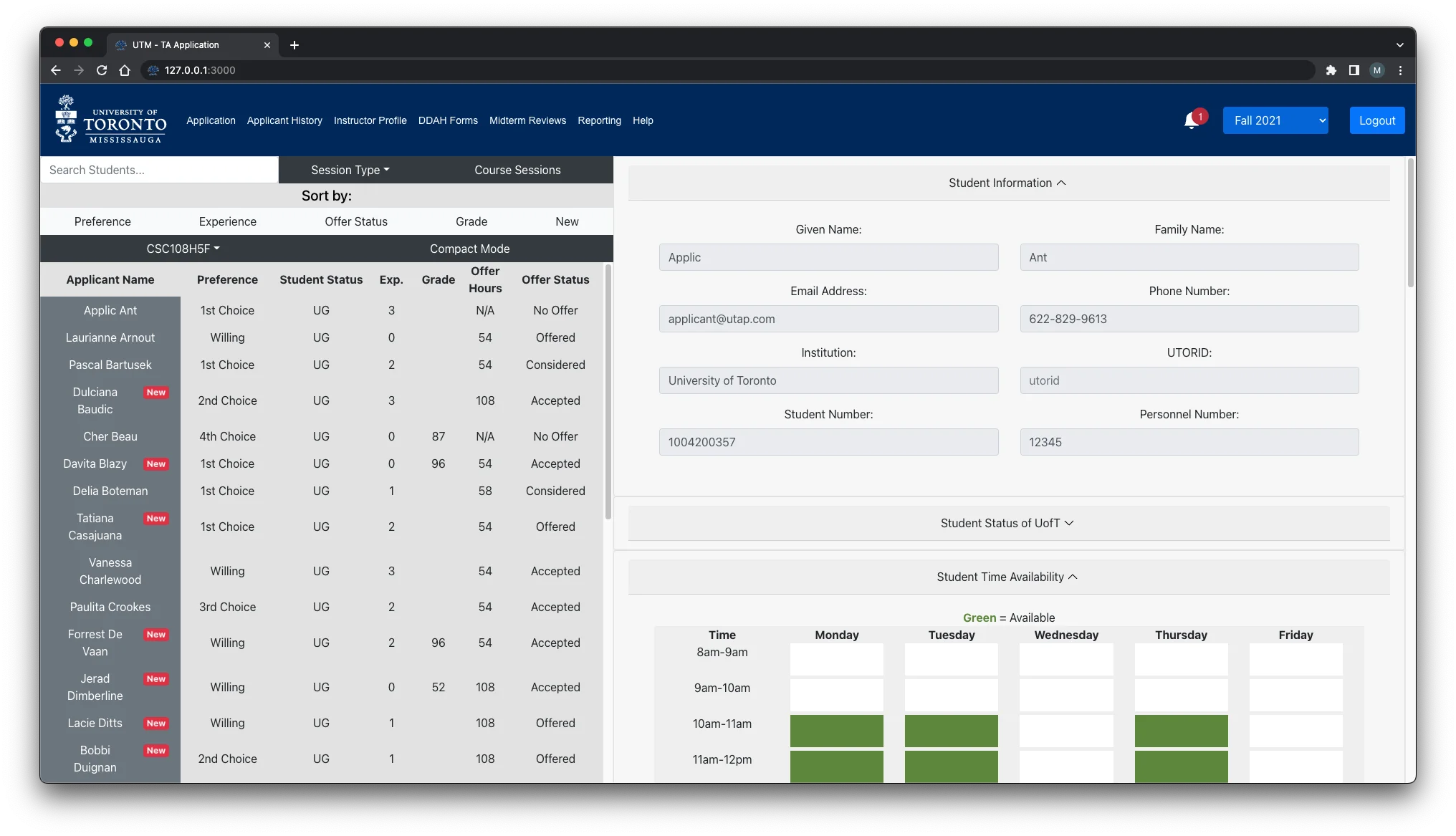Go to the browser home icon
The width and height of the screenshot is (1456, 836).
pos(125,70)
